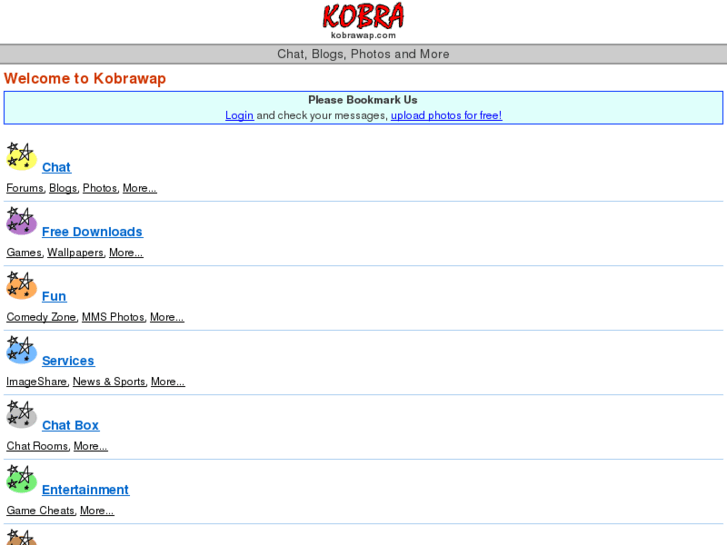
Task: Click the blue star icon beside Services
Action: click(21, 350)
